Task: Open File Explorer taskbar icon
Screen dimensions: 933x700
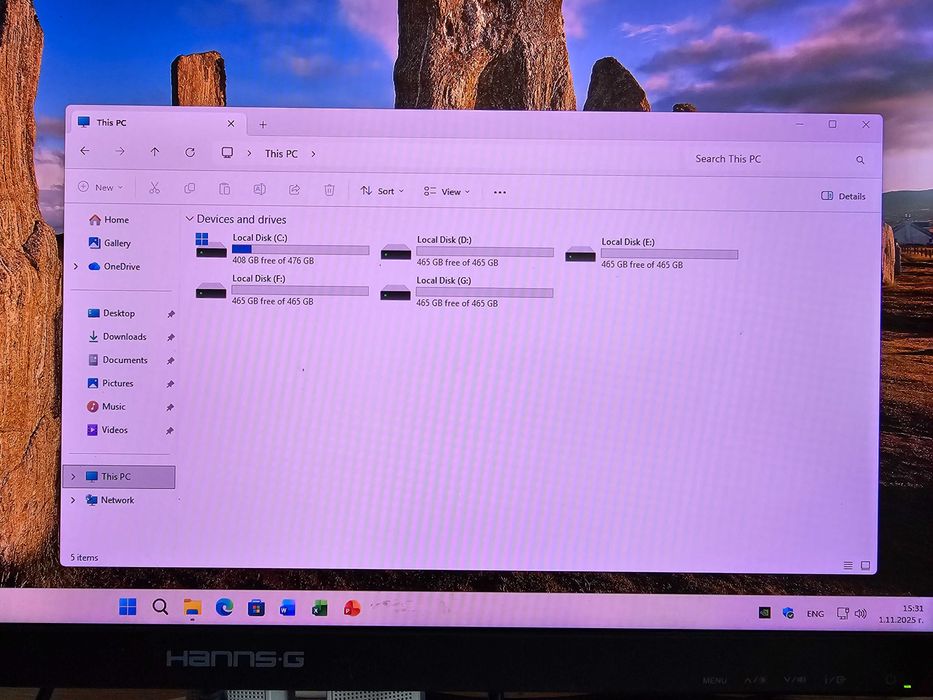Action: pos(192,607)
